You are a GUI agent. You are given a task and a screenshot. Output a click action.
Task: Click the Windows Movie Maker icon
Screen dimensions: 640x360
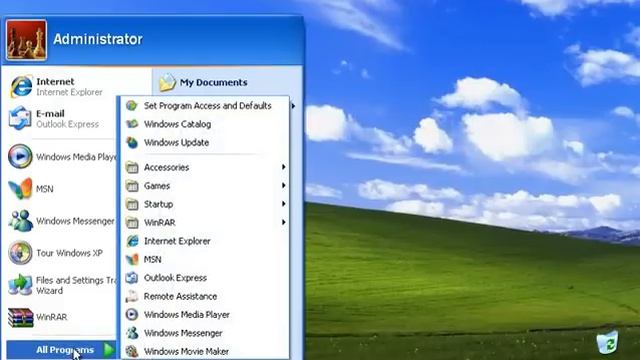132,351
